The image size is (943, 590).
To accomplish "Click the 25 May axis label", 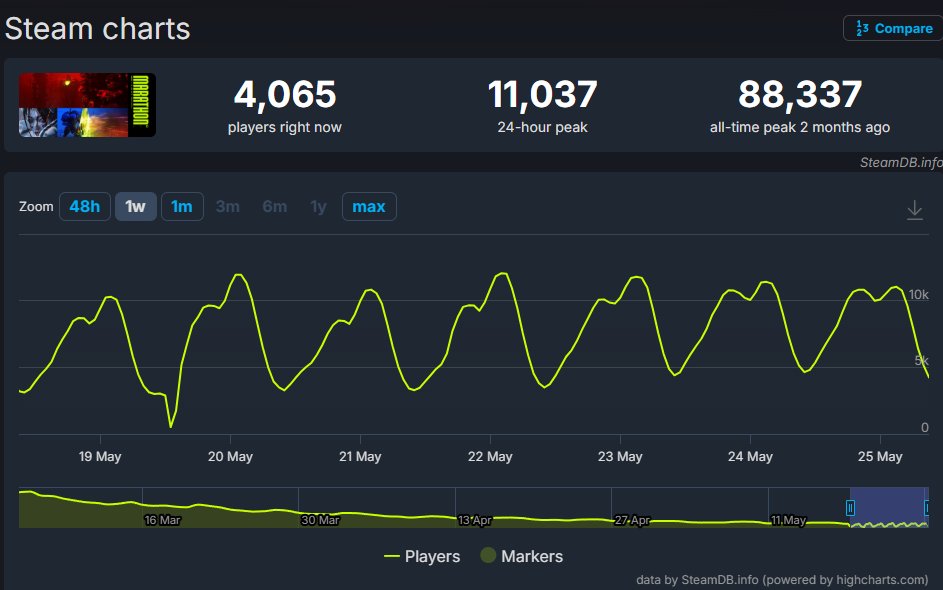I will coord(880,456).
